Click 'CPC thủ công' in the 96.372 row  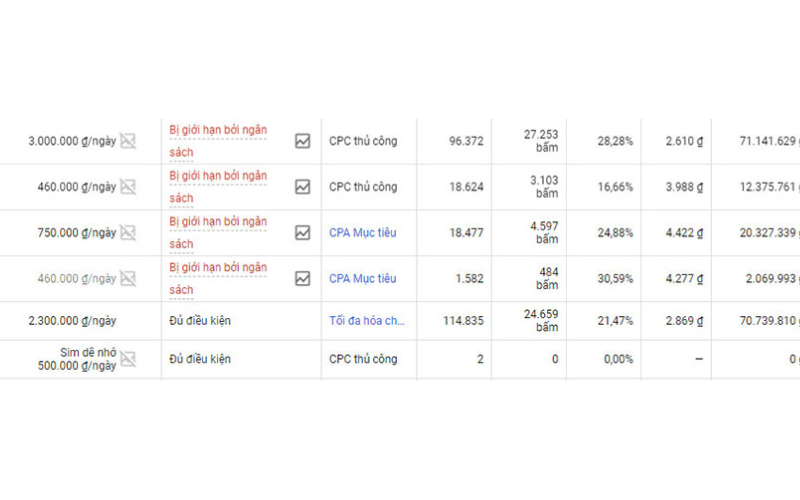[x=362, y=141]
